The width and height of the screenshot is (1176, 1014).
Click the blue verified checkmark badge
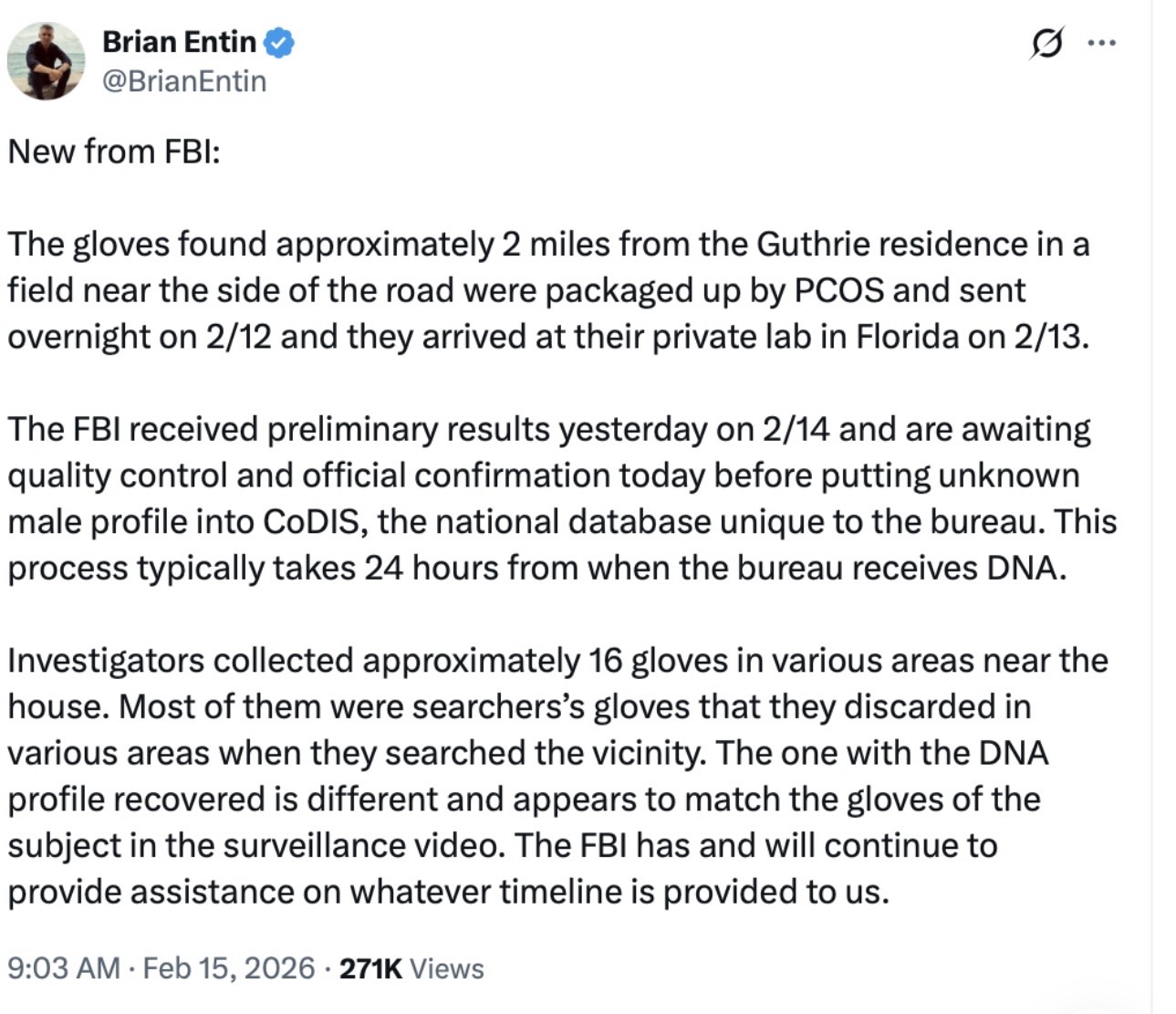pos(279,42)
